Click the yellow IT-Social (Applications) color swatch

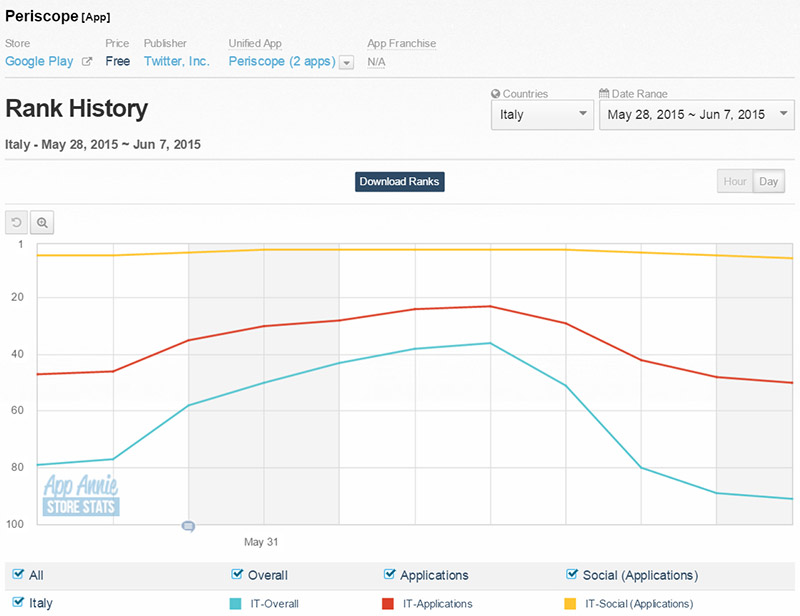point(570,604)
